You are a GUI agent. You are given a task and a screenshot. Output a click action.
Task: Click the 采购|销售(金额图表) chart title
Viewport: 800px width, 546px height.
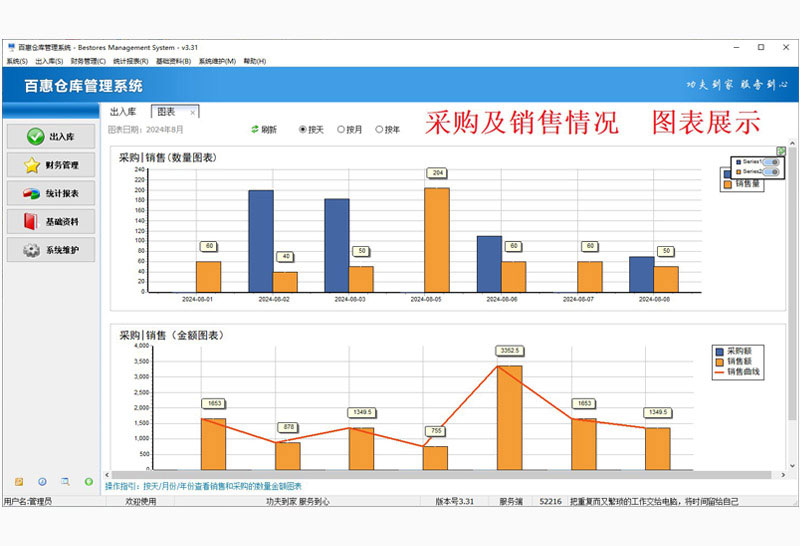[171, 335]
